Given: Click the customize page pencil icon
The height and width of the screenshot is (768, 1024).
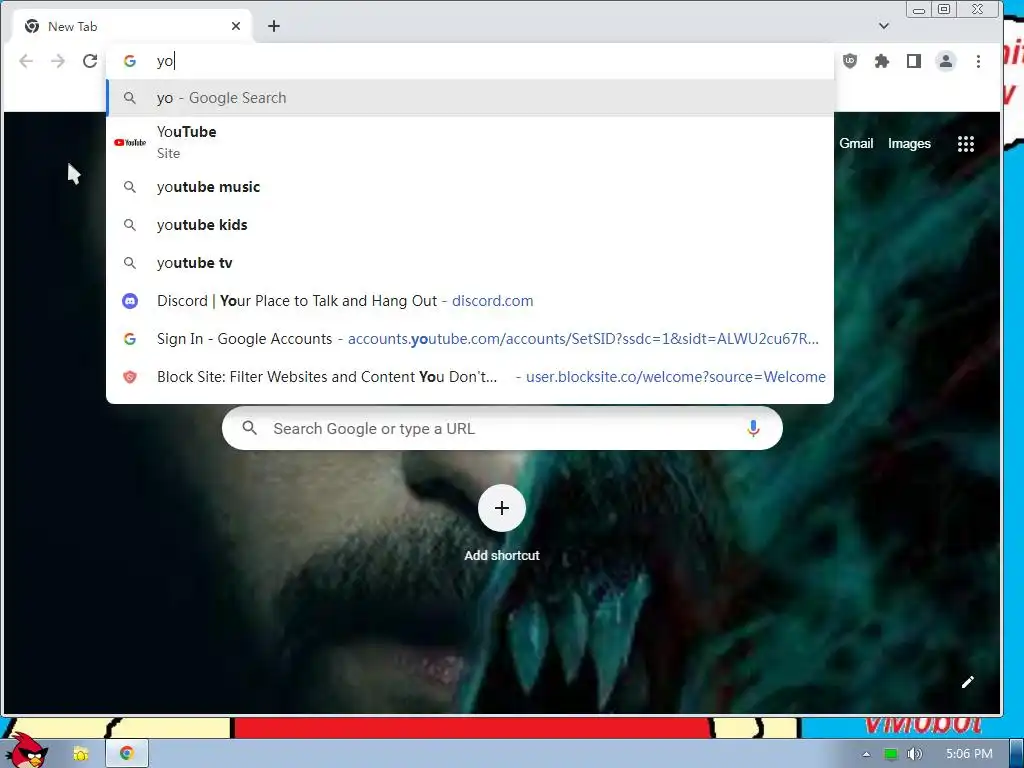Looking at the screenshot, I should pyautogui.click(x=968, y=682).
